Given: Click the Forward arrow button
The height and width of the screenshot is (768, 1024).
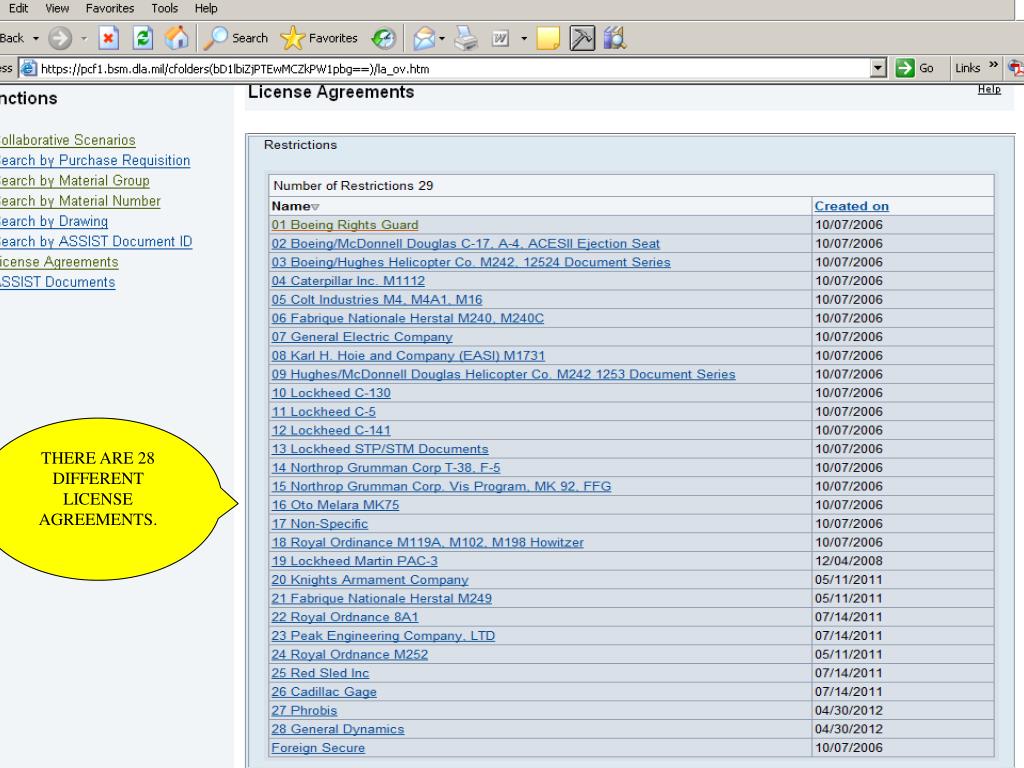Looking at the screenshot, I should click(x=60, y=39).
